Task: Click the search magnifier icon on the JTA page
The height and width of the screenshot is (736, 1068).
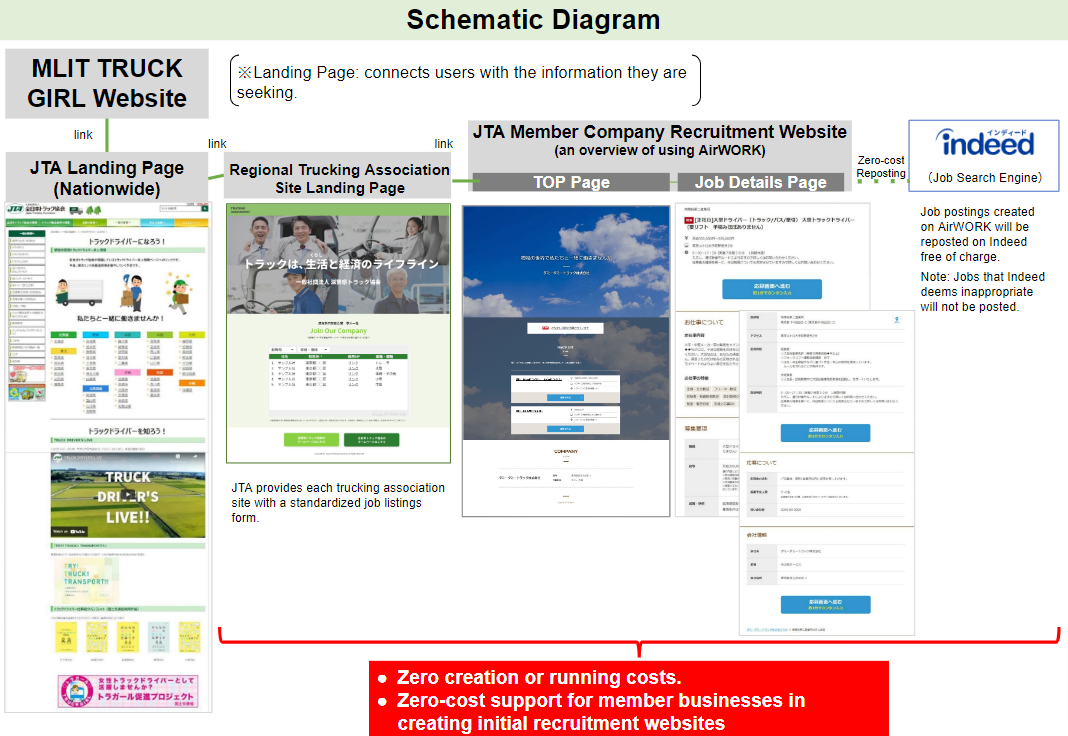Action: point(205,210)
